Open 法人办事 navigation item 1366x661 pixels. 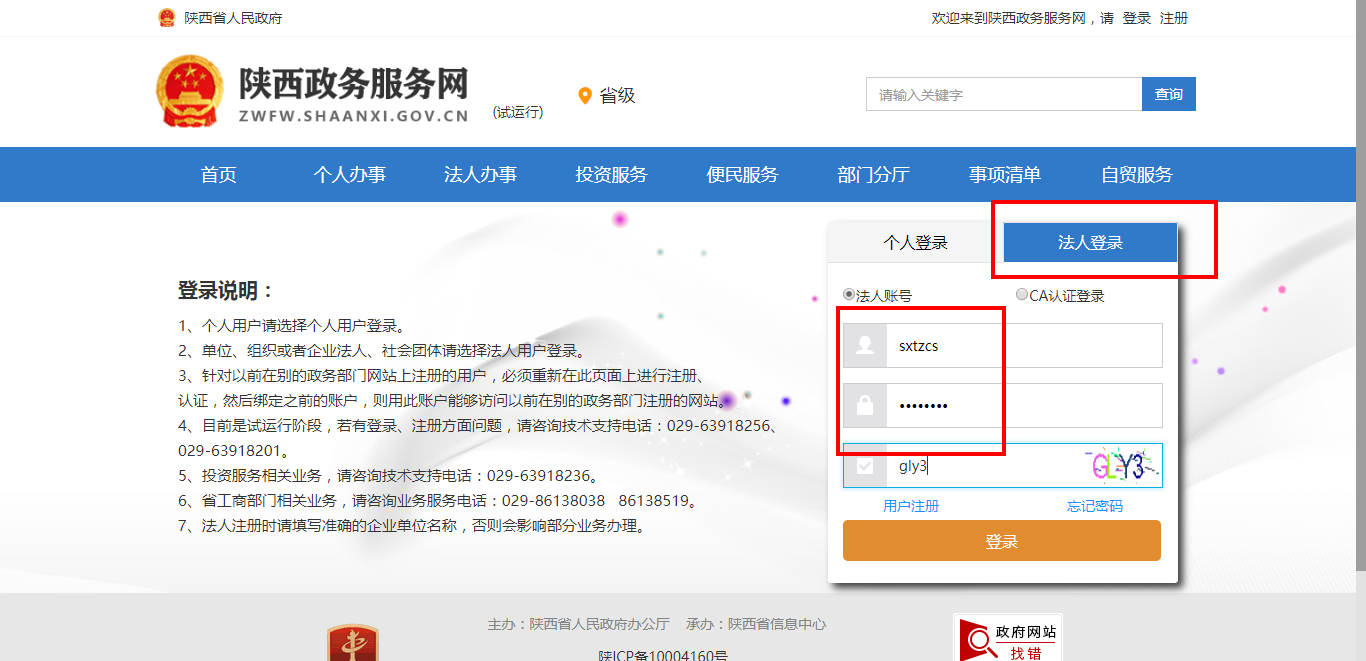(480, 175)
